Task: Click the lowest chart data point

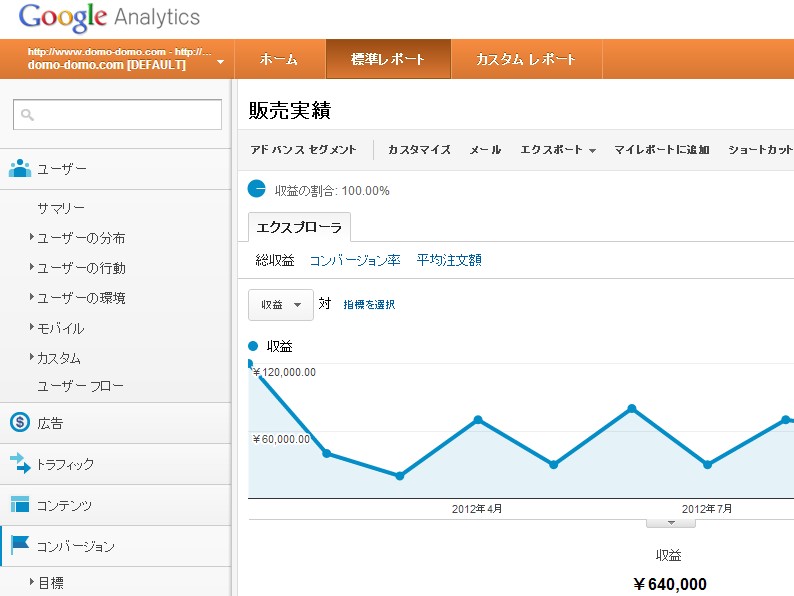Action: point(400,476)
